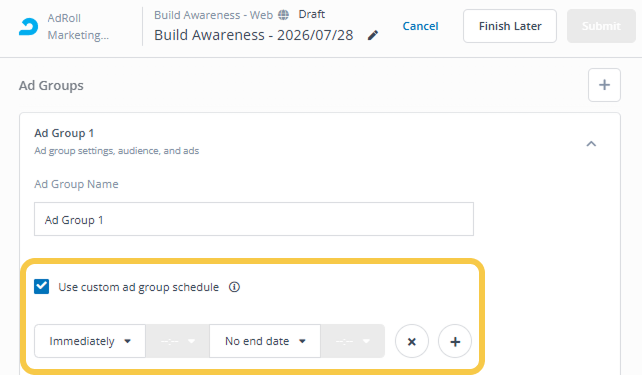Open the schedule info tooltip icon
642x375 pixels.
point(234,287)
